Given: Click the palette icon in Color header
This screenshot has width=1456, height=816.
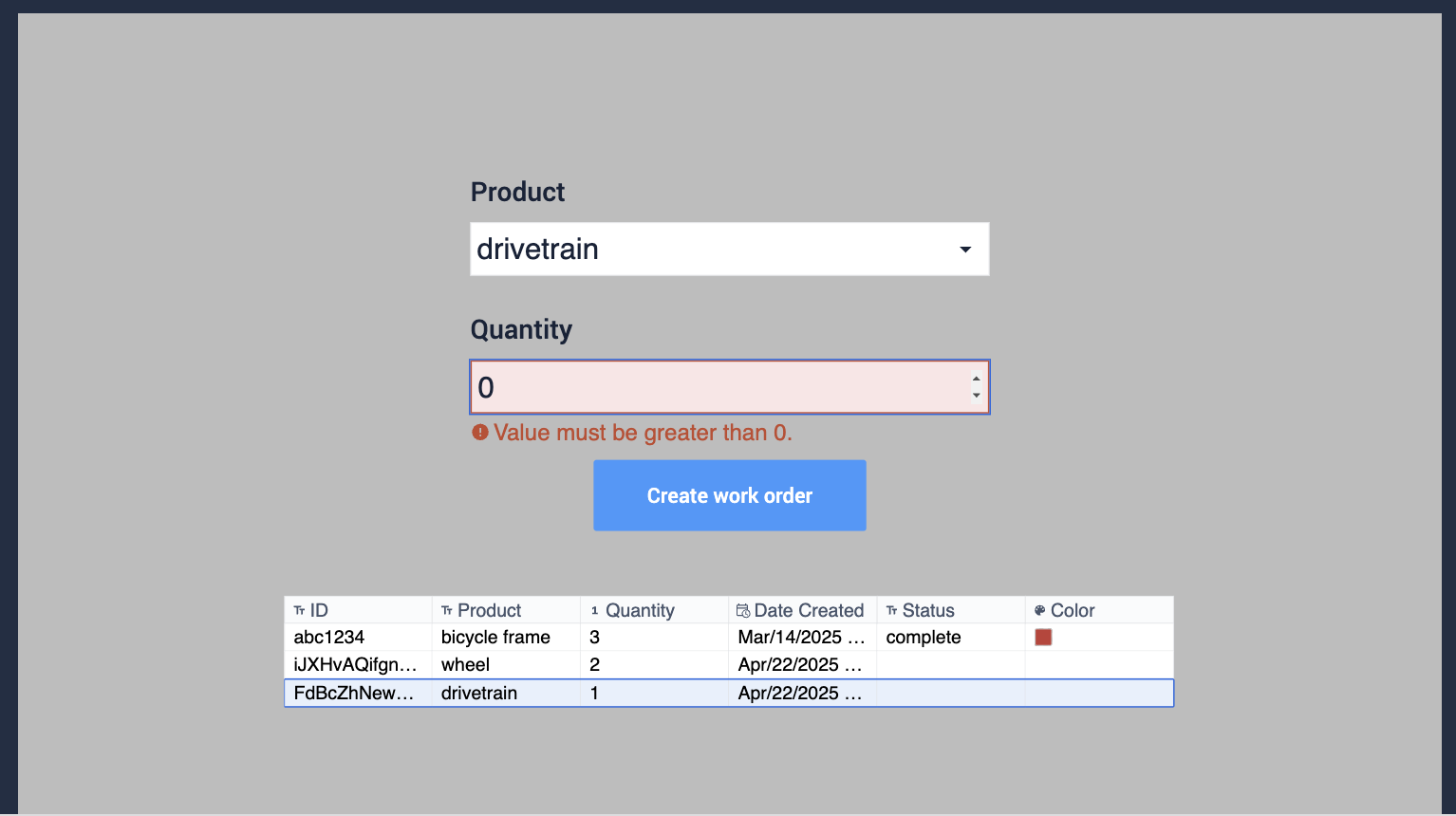Looking at the screenshot, I should 1039,611.
